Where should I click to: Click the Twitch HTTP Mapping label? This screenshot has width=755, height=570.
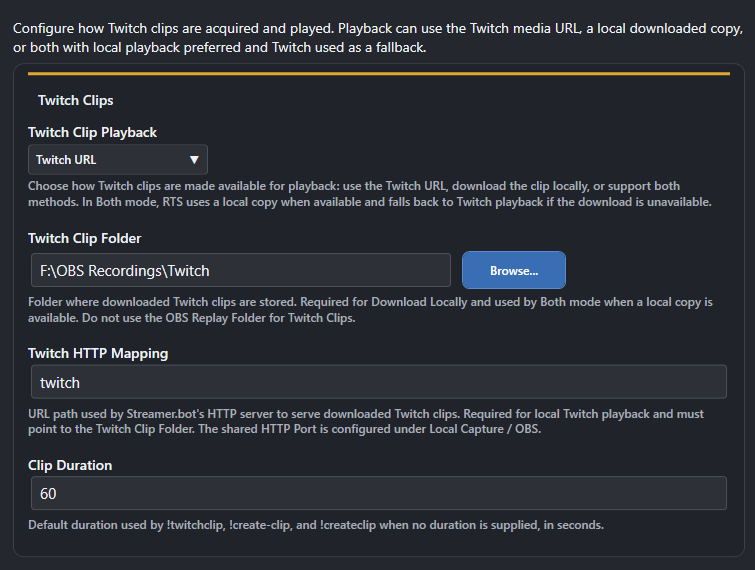click(98, 353)
